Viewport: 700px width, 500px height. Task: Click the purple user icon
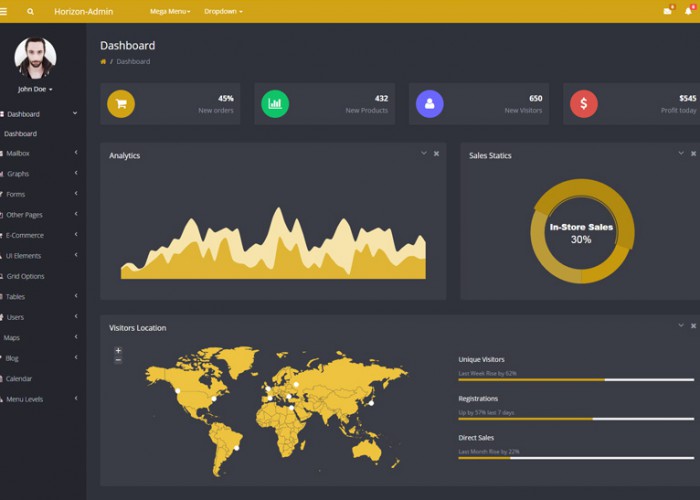(x=429, y=104)
